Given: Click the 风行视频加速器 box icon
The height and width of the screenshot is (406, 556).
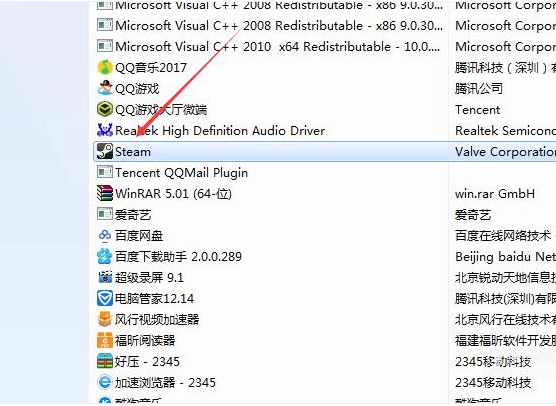Looking at the screenshot, I should (105, 319).
